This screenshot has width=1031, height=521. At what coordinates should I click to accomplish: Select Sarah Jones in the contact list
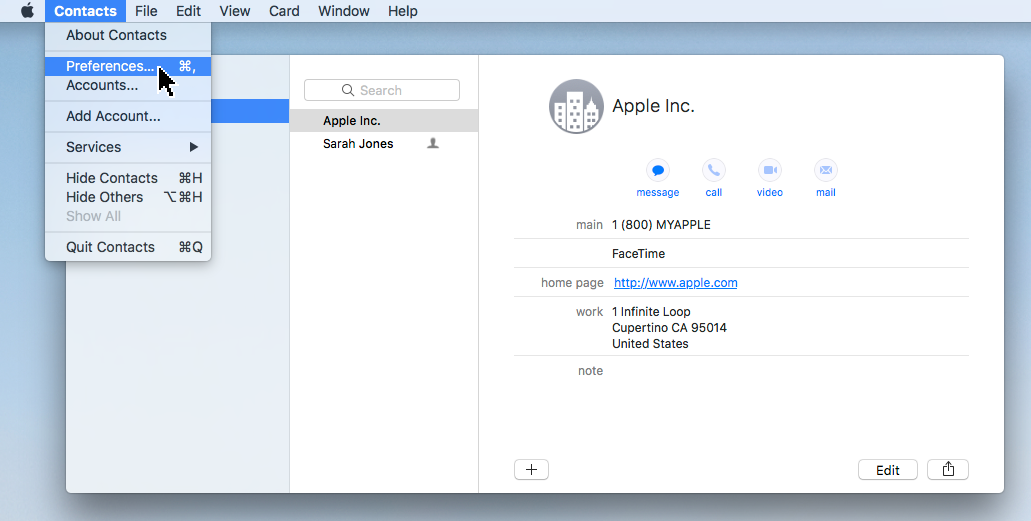point(358,144)
